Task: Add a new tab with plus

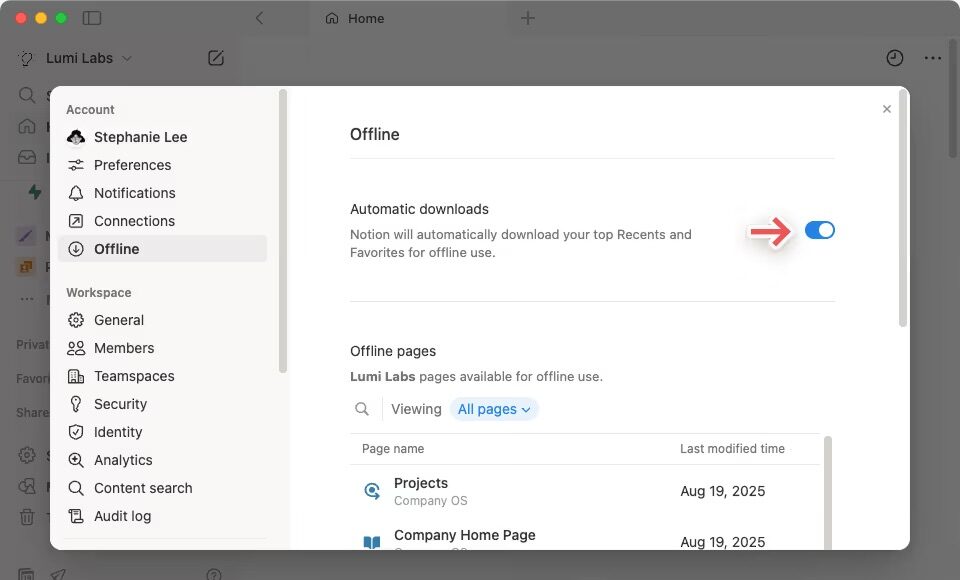Action: pyautogui.click(x=528, y=18)
